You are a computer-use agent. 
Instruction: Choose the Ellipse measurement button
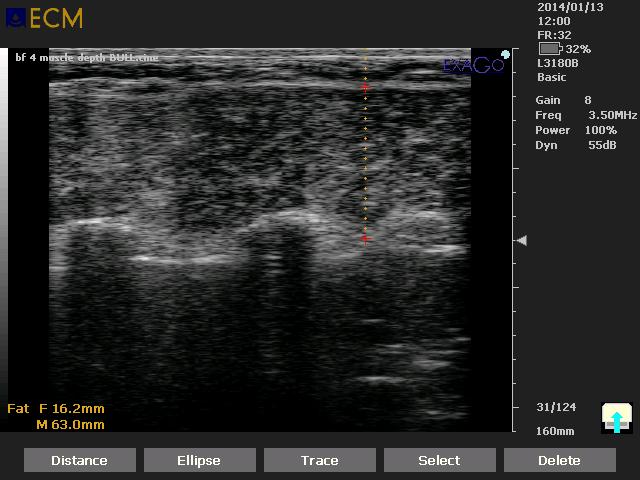tap(199, 460)
